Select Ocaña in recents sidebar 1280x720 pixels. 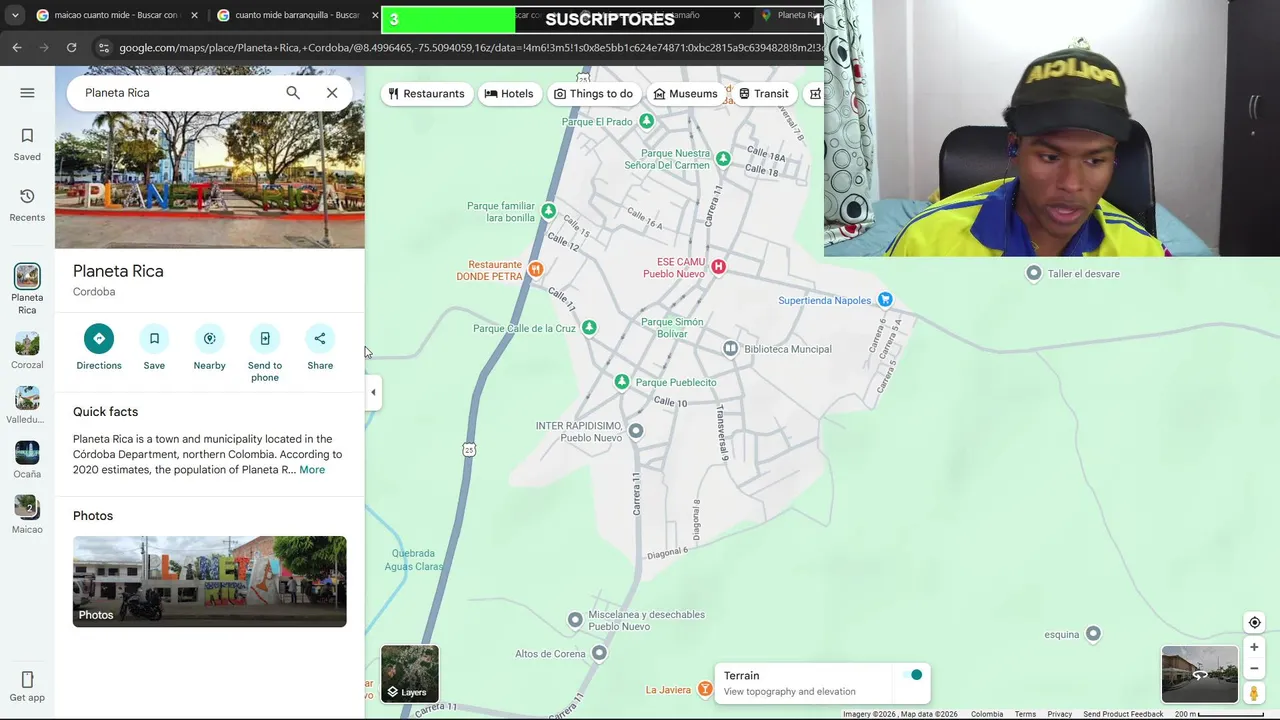[x=27, y=460]
